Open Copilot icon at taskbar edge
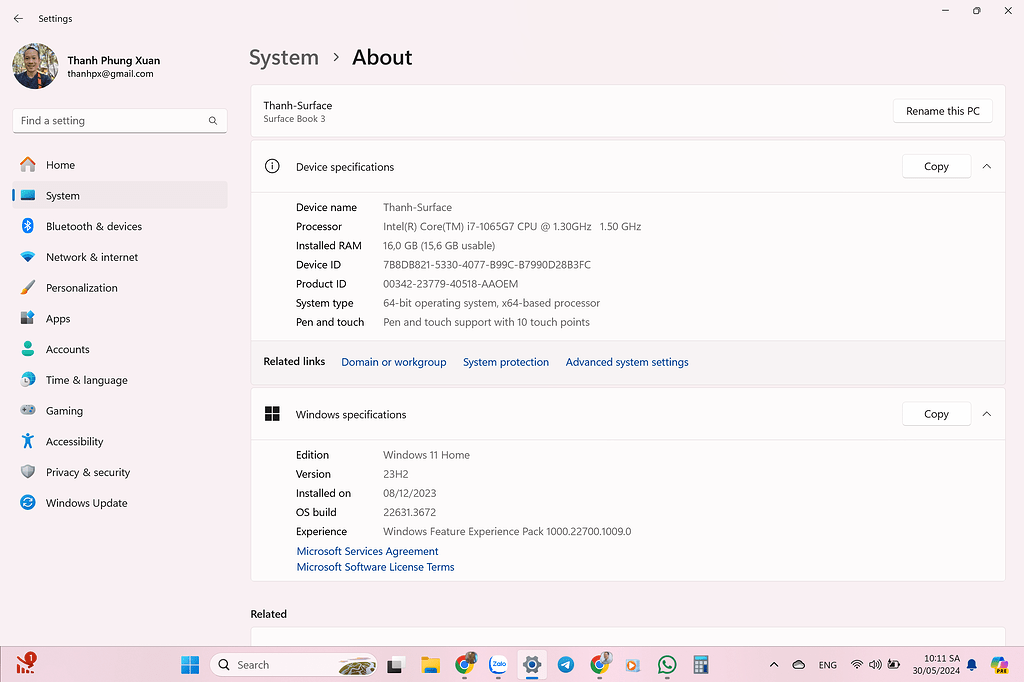1024x682 pixels. pyautogui.click(x=999, y=665)
